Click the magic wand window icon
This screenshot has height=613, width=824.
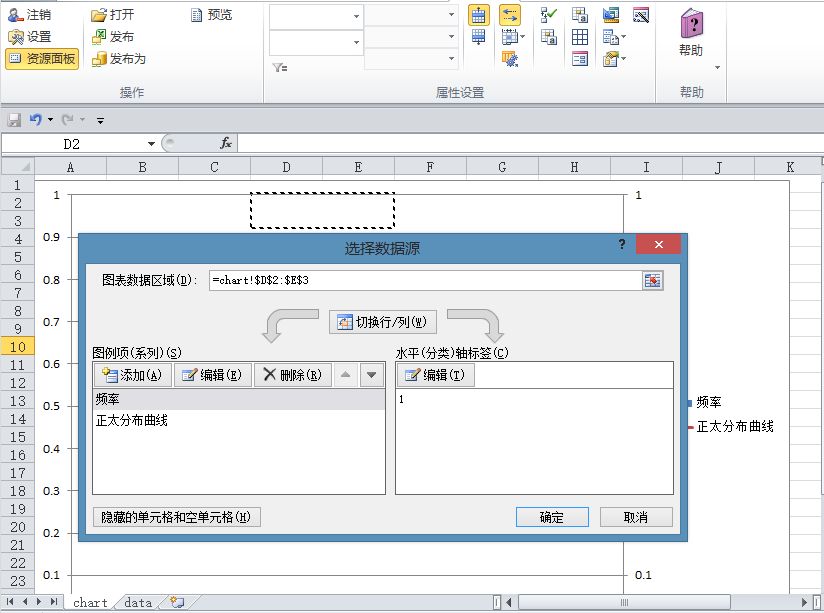[641, 15]
